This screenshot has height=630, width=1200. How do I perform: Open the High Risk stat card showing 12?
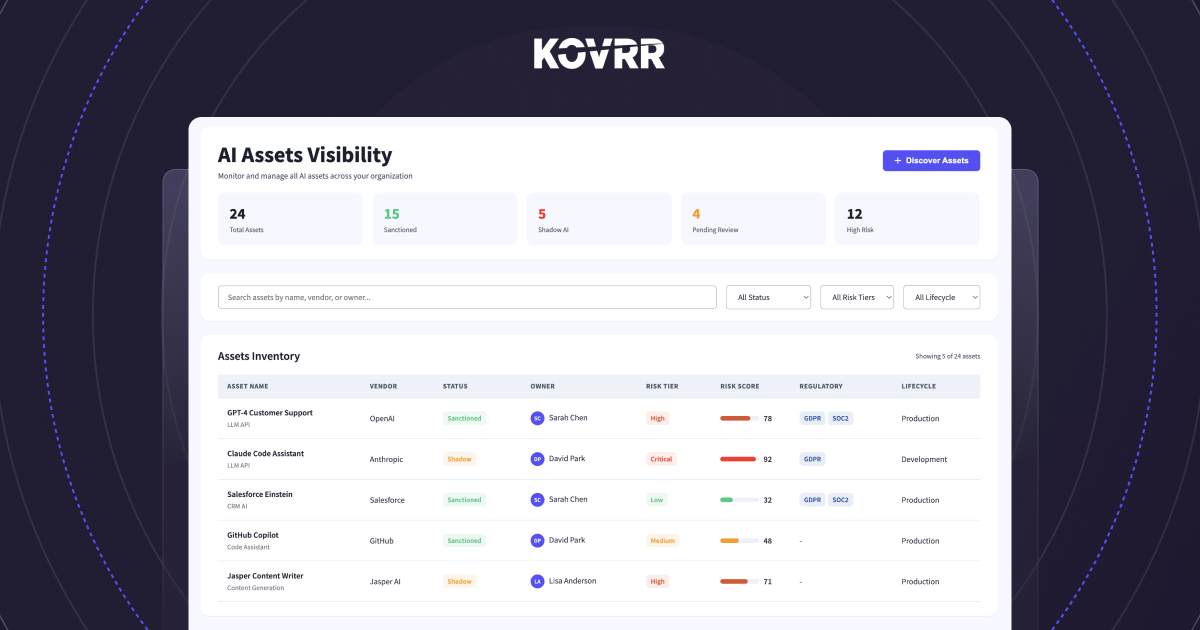tap(907, 218)
